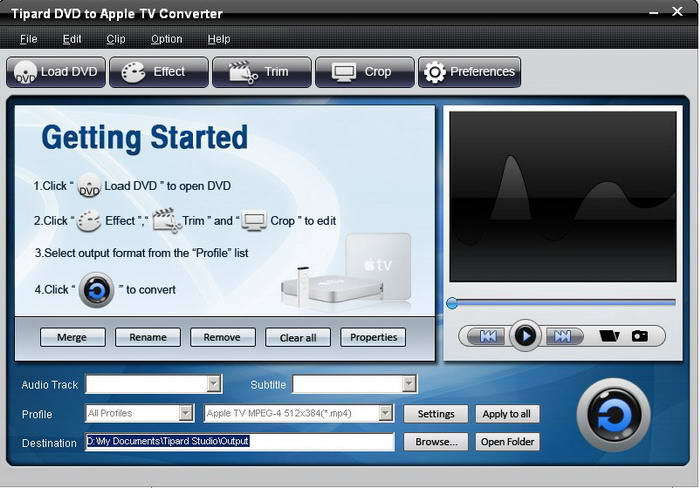Open the Help menu
The height and width of the screenshot is (488, 700).
[x=219, y=39]
